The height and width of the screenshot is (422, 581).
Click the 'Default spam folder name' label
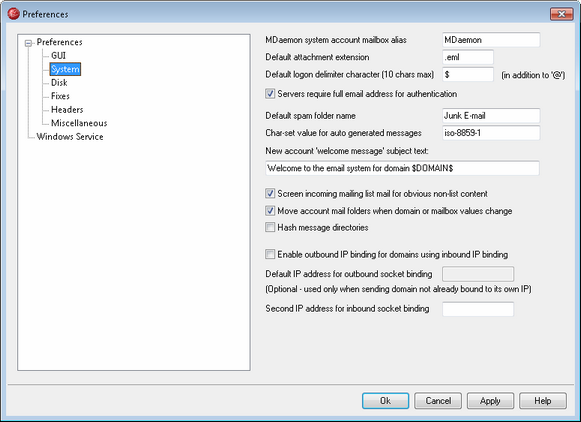tap(311, 116)
